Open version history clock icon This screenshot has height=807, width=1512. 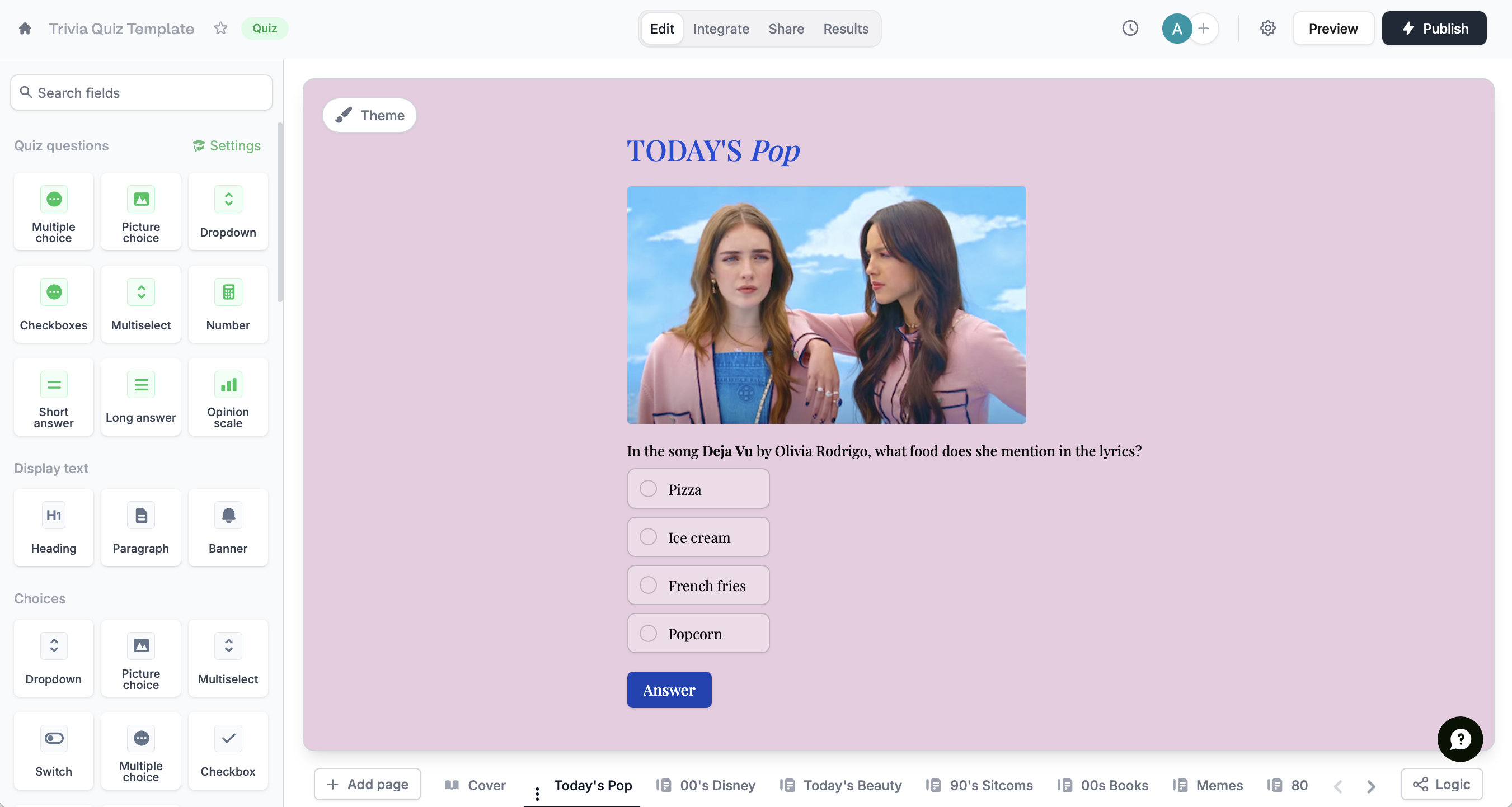tap(1130, 28)
